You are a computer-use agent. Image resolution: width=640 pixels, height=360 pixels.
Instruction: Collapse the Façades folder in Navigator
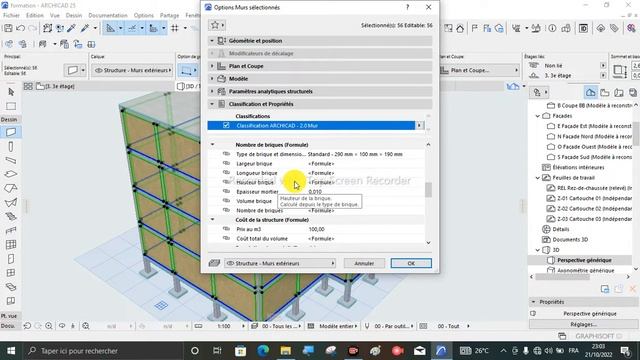(x=538, y=116)
